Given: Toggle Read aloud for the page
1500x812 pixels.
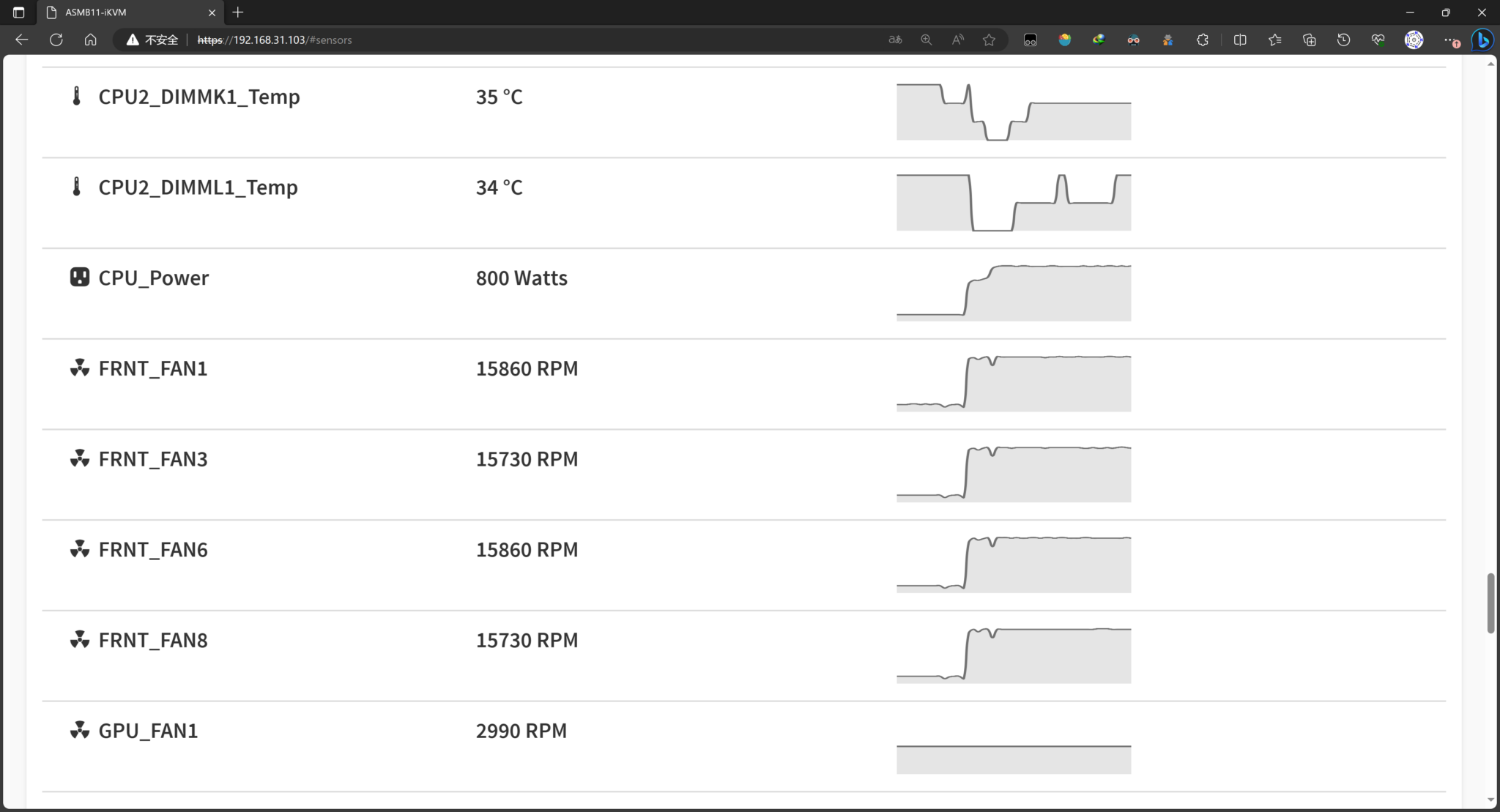Looking at the screenshot, I should click(957, 40).
